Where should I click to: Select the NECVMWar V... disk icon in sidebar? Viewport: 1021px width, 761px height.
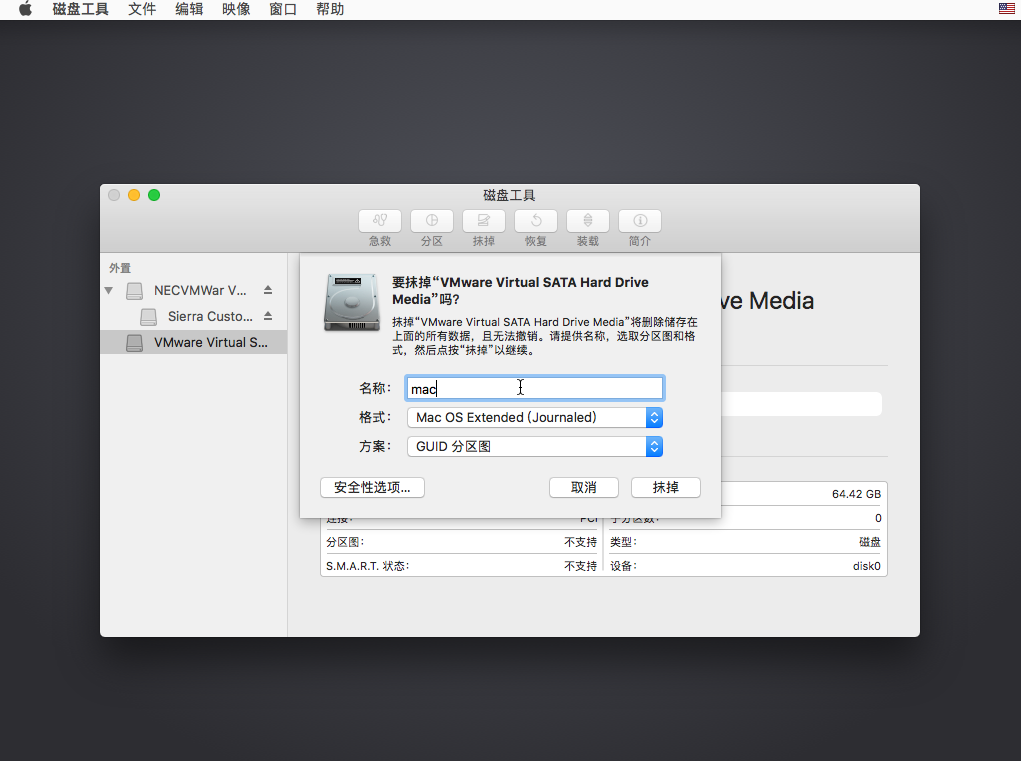(x=135, y=290)
